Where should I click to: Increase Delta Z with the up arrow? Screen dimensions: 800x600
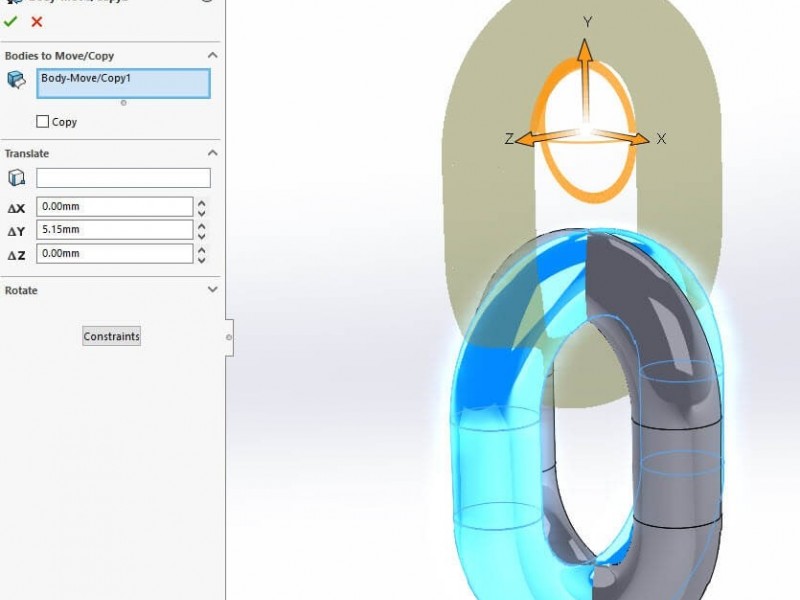(202, 250)
